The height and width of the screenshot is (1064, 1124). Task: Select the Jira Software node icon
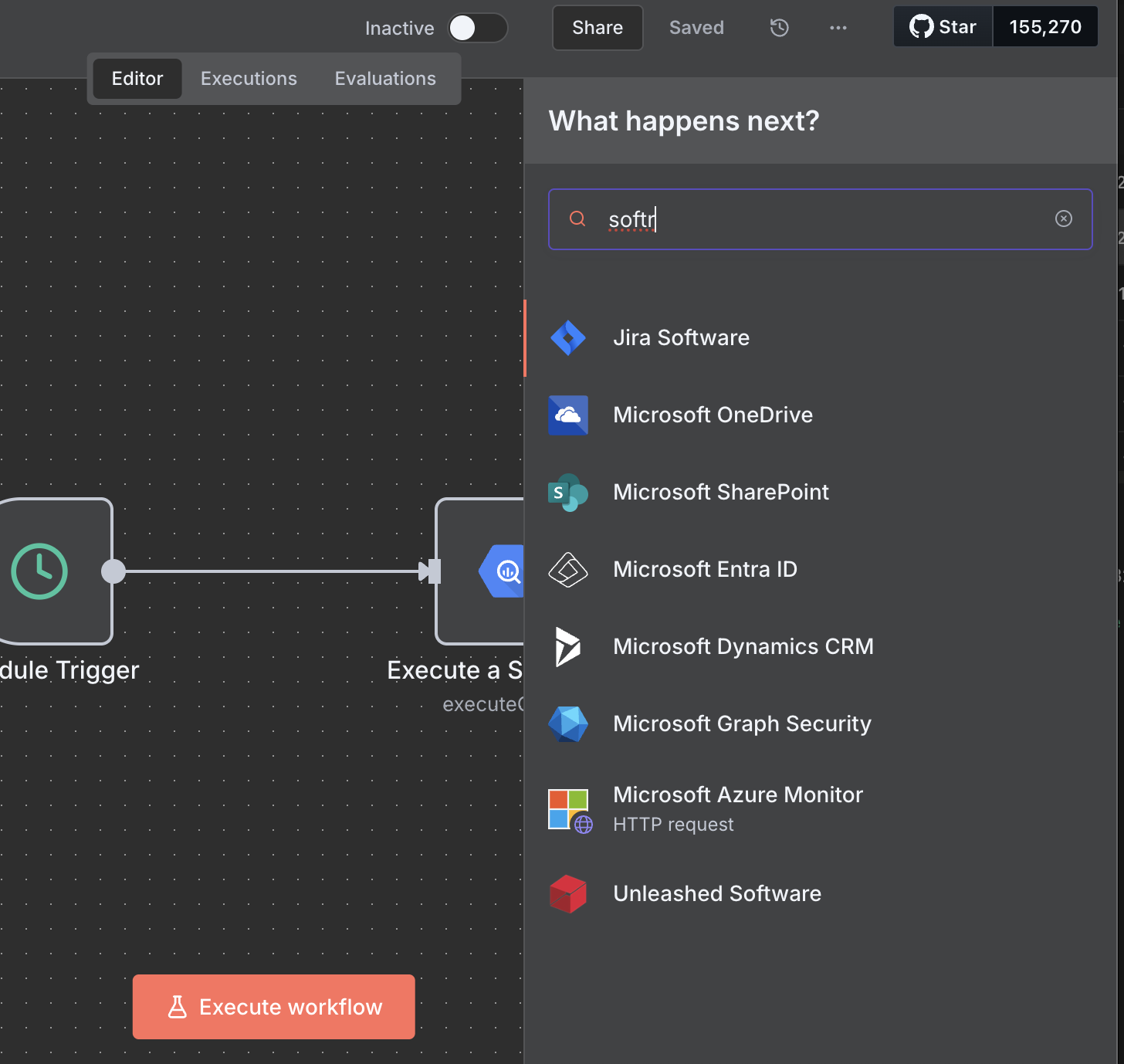568,338
